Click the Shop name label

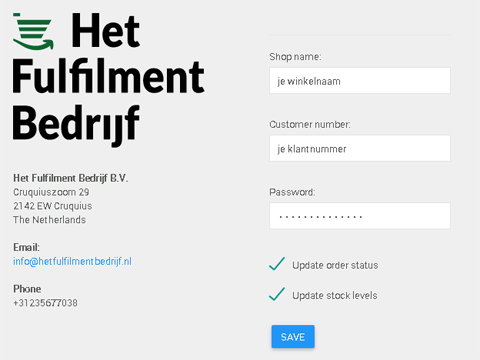point(295,57)
